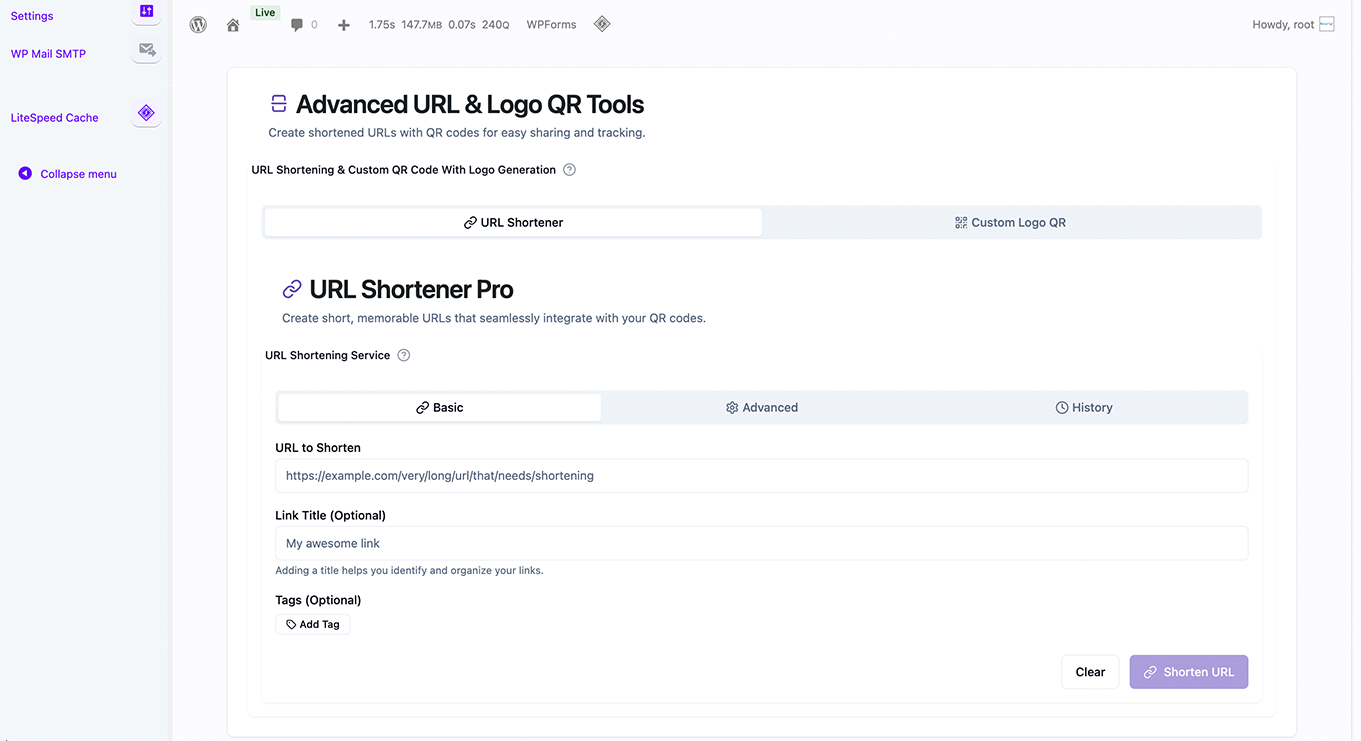Click the plus new-content icon
Image resolution: width=1361 pixels, height=741 pixels.
tap(344, 25)
